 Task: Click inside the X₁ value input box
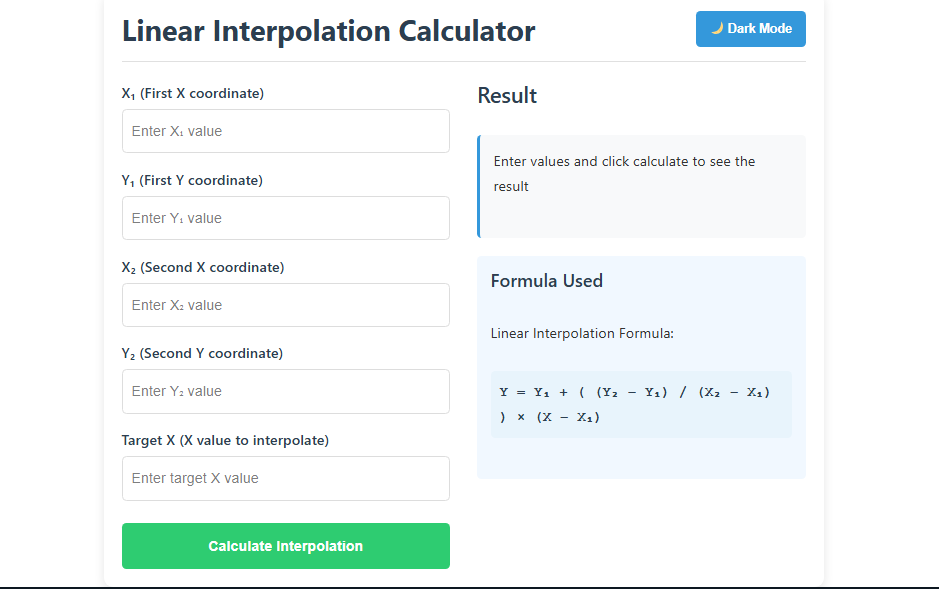tap(285, 130)
